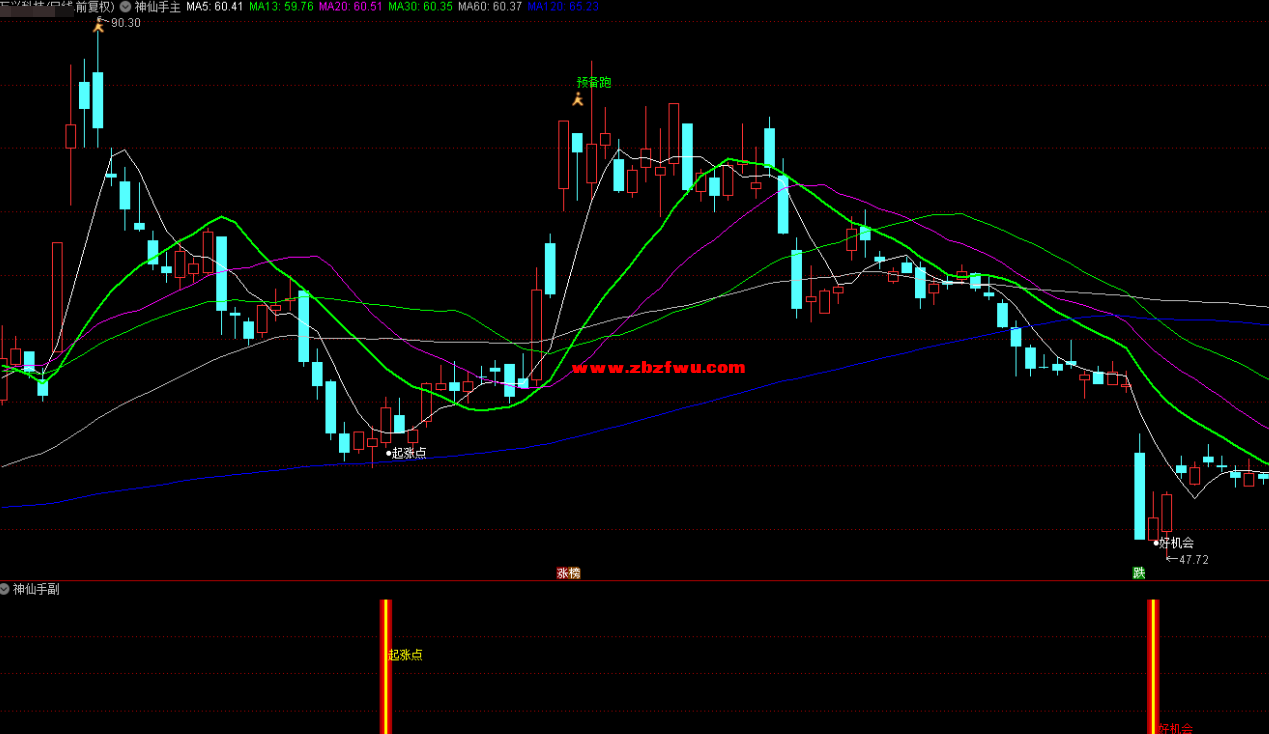
Task: Click the 好机会 signal bar in sub-chart
Action: point(1153,665)
